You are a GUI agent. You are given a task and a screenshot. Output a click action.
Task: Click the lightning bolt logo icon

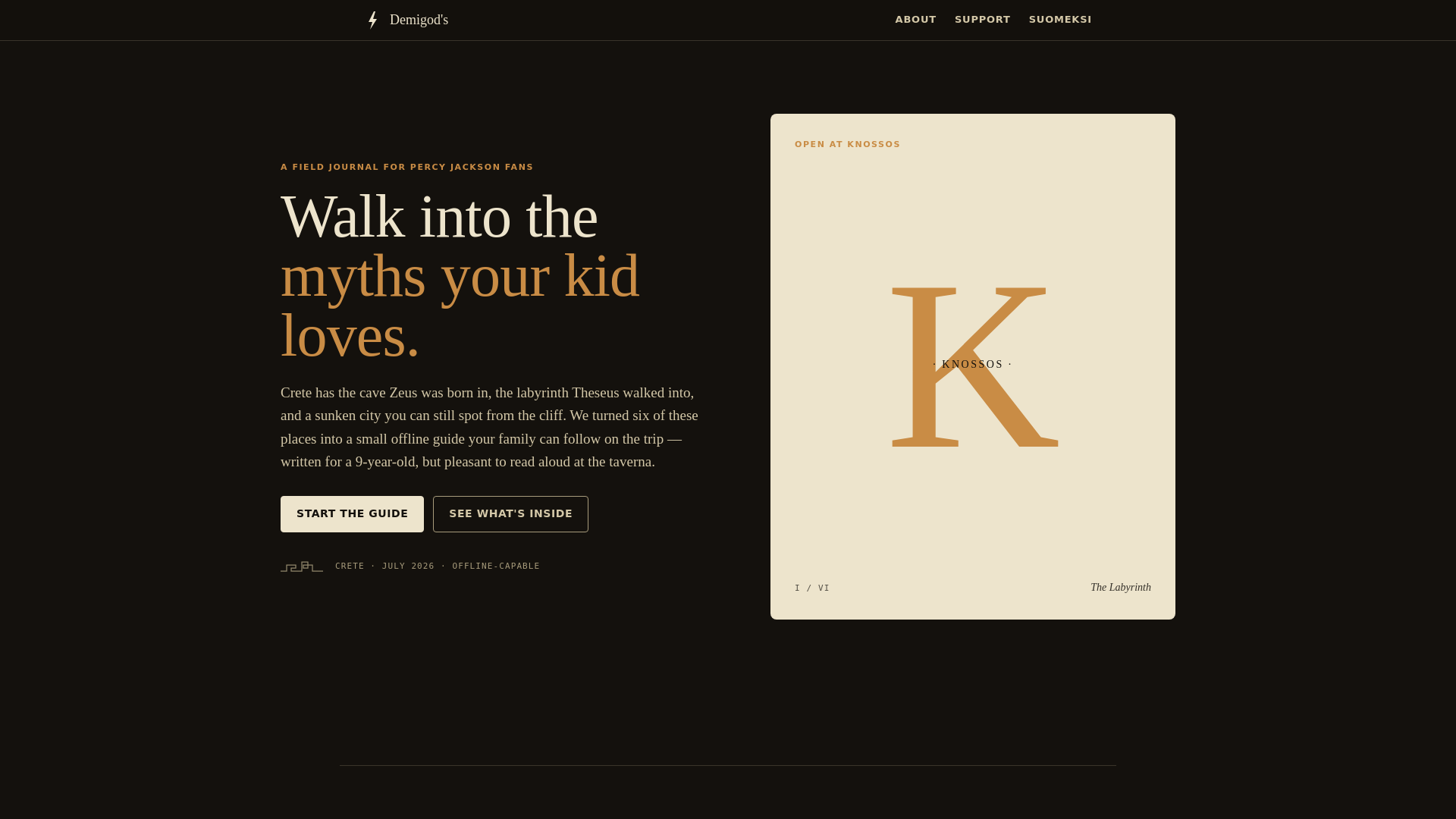(x=372, y=20)
